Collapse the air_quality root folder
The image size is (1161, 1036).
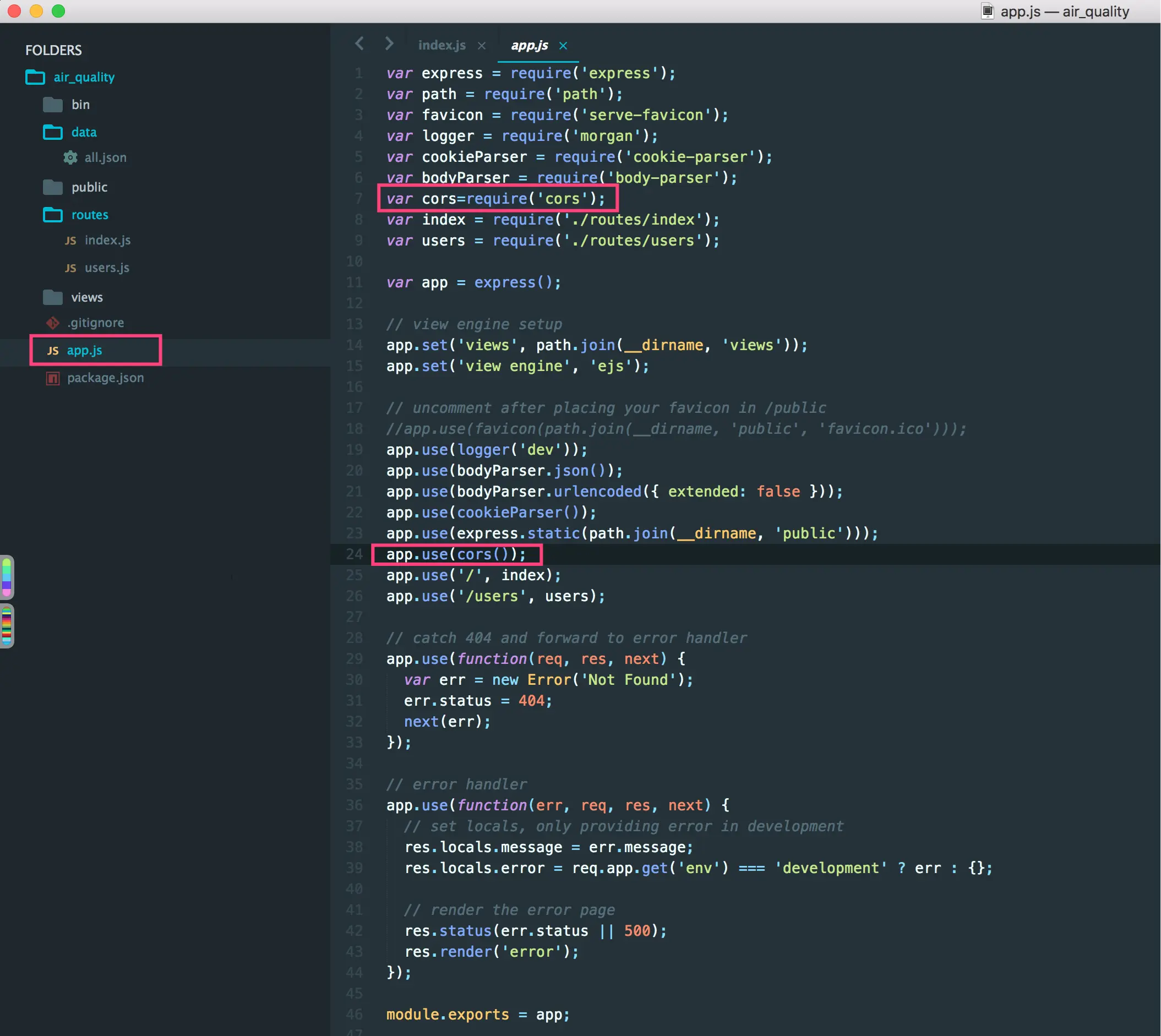point(35,77)
